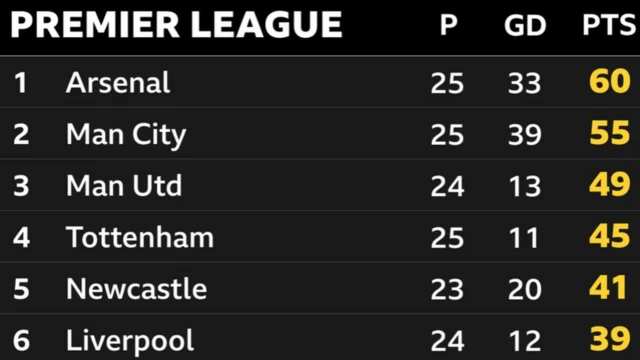Screen dimensions: 640x360
Task: Click rank number 6 beside Liverpool
Action: tap(21, 340)
